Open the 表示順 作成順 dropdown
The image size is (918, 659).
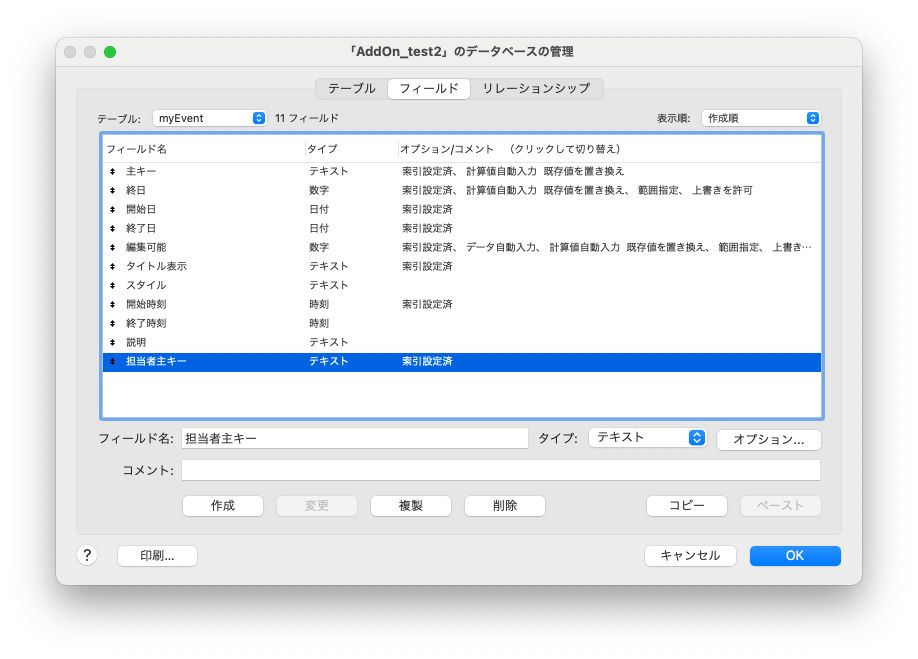click(761, 118)
